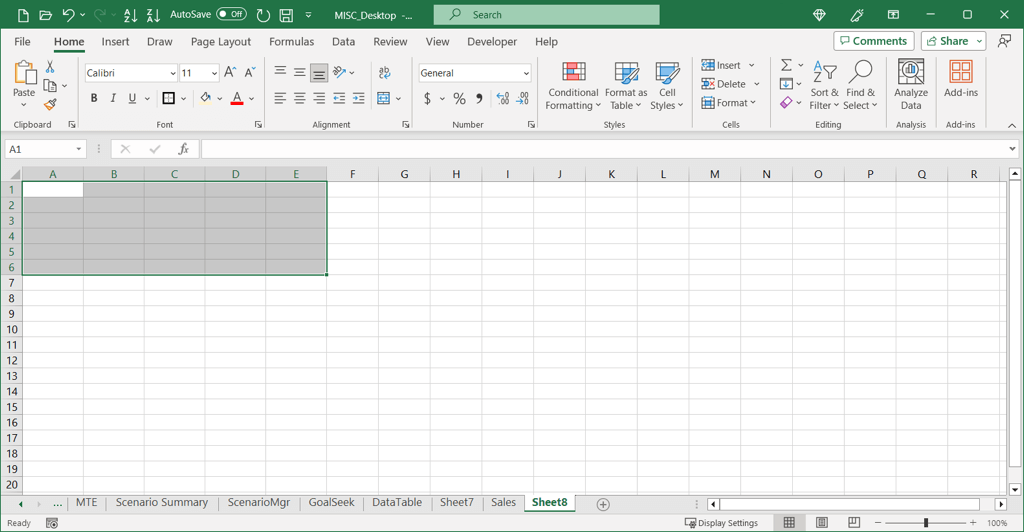Click Sort & Filter icon

pos(824,85)
